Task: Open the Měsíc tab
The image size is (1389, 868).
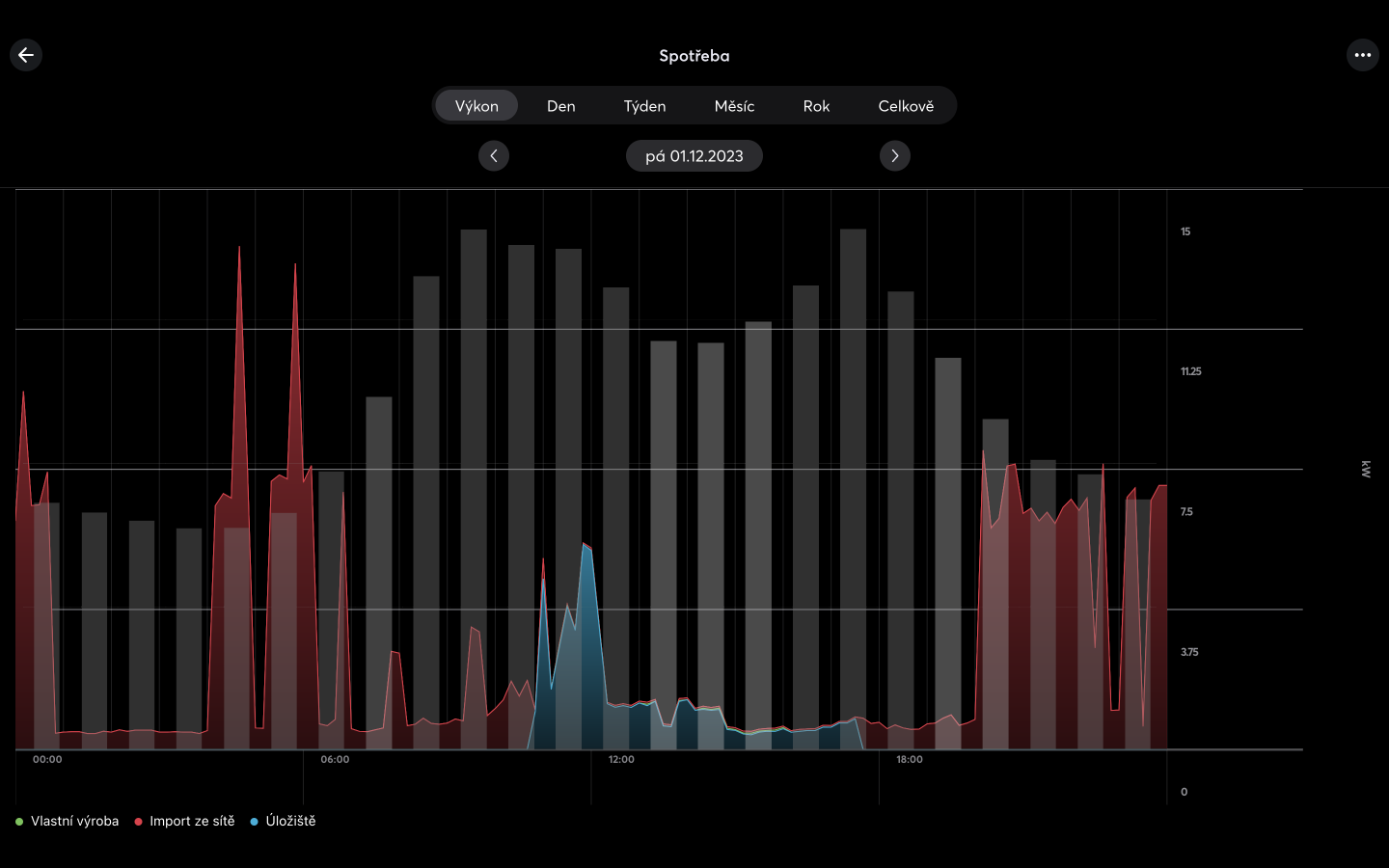Action: 734,106
